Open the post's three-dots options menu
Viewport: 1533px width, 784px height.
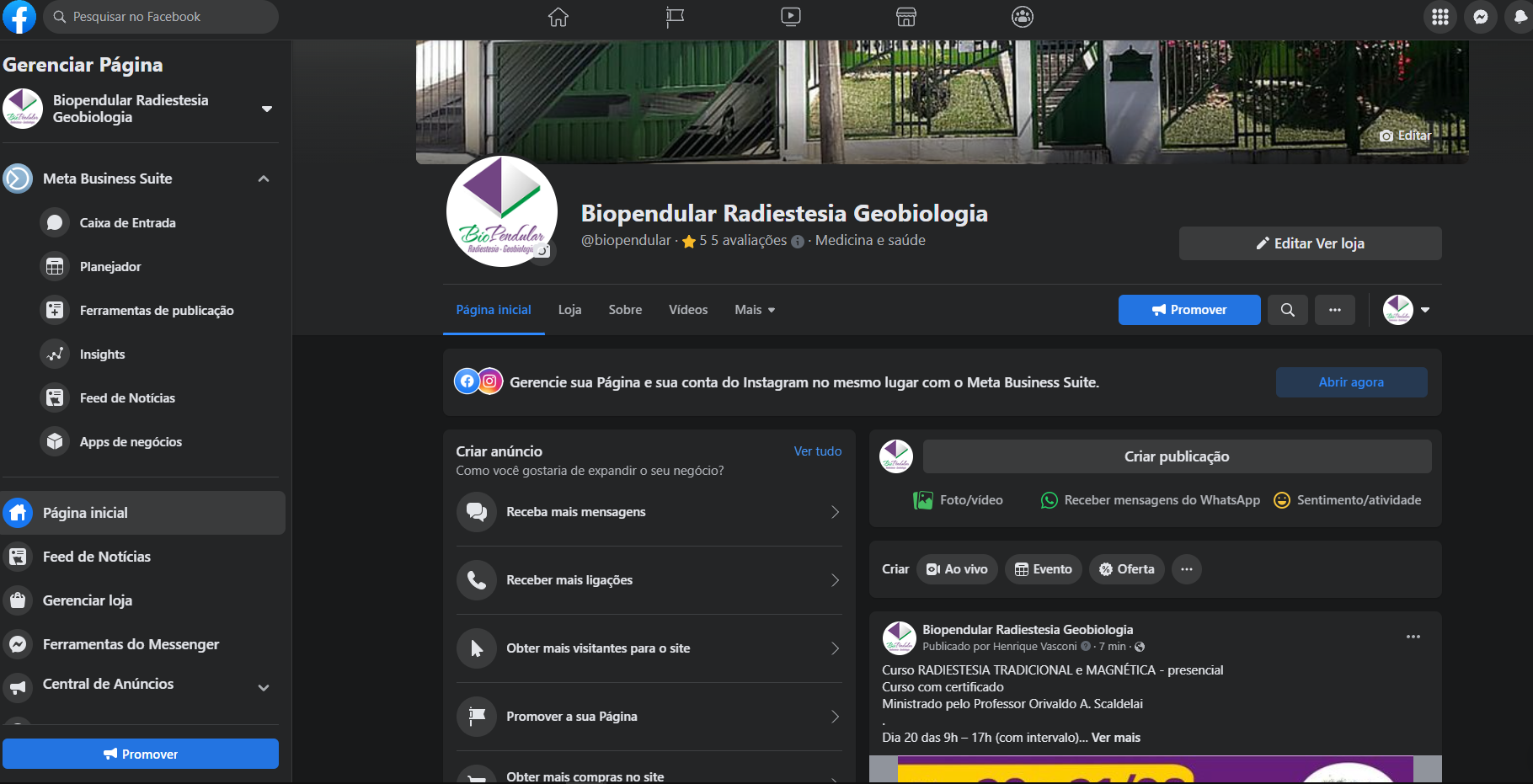[x=1413, y=637]
